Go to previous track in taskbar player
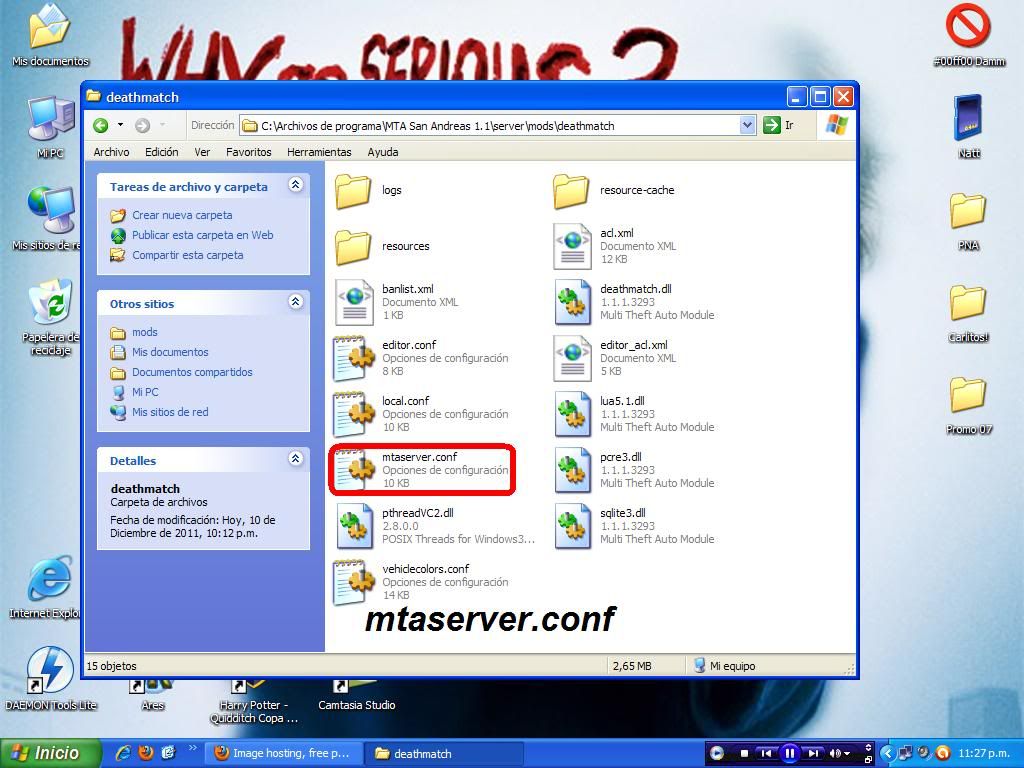 (x=766, y=754)
